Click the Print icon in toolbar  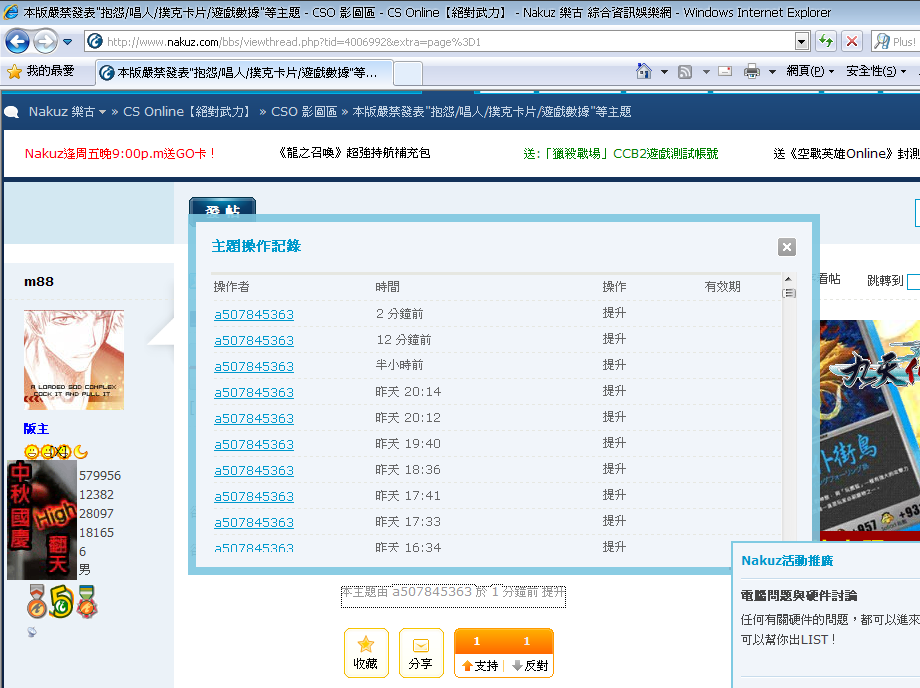[x=752, y=72]
